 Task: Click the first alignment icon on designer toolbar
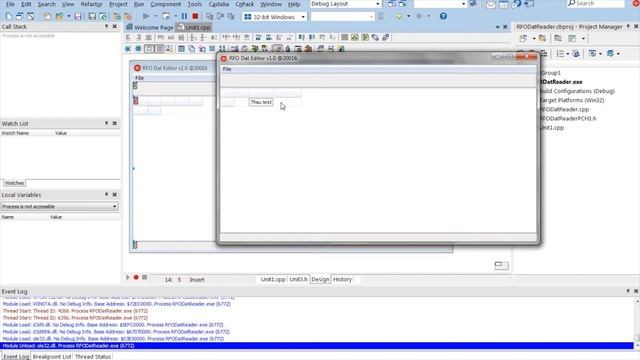(129, 38)
